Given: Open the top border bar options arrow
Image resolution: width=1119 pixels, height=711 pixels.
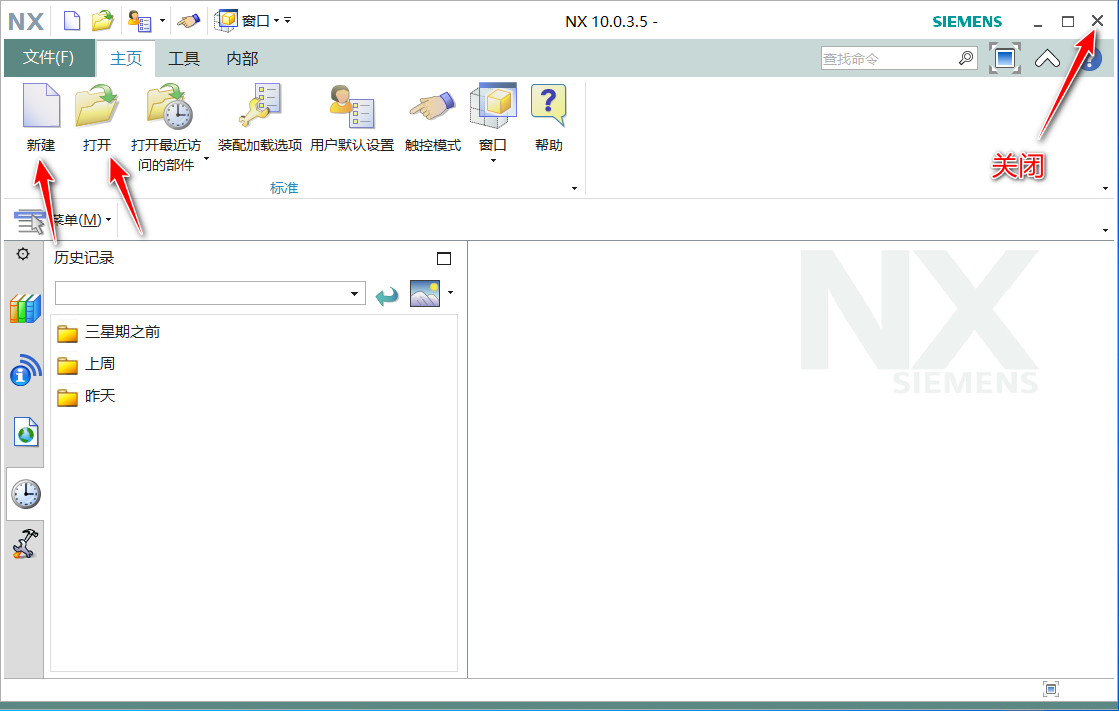Looking at the screenshot, I should point(1105,230).
